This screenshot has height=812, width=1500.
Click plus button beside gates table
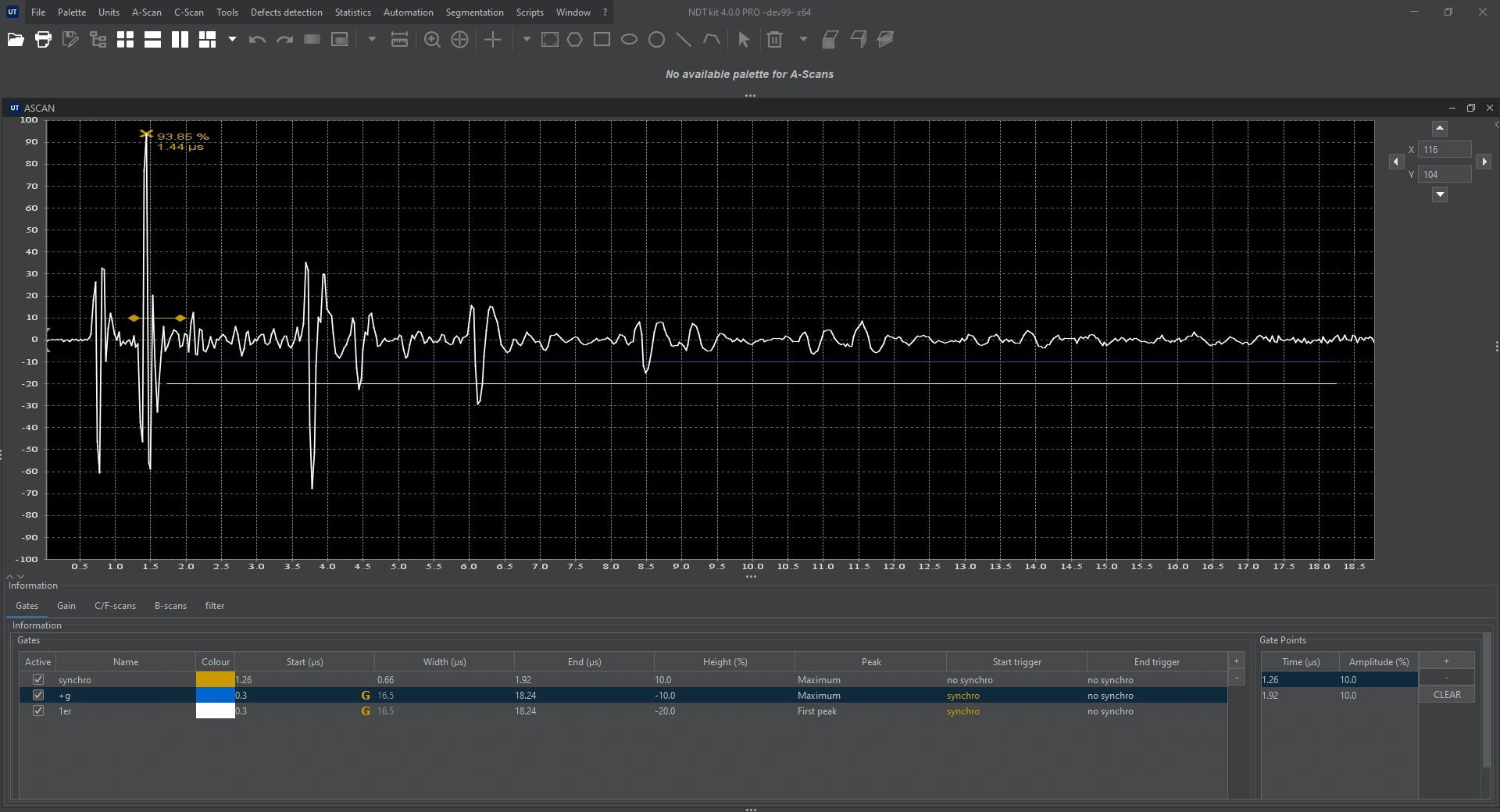(1237, 662)
